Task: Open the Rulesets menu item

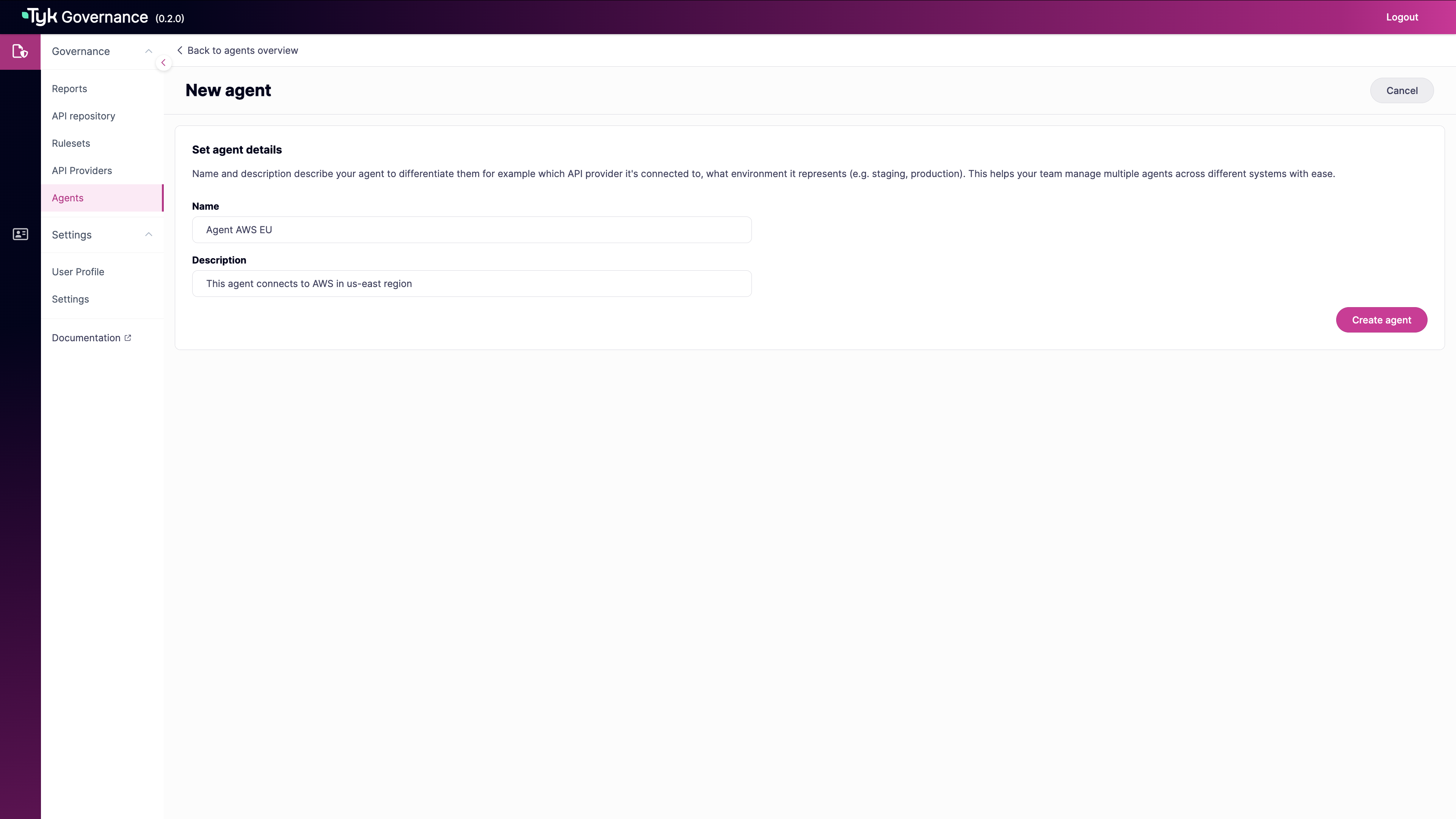Action: point(71,144)
